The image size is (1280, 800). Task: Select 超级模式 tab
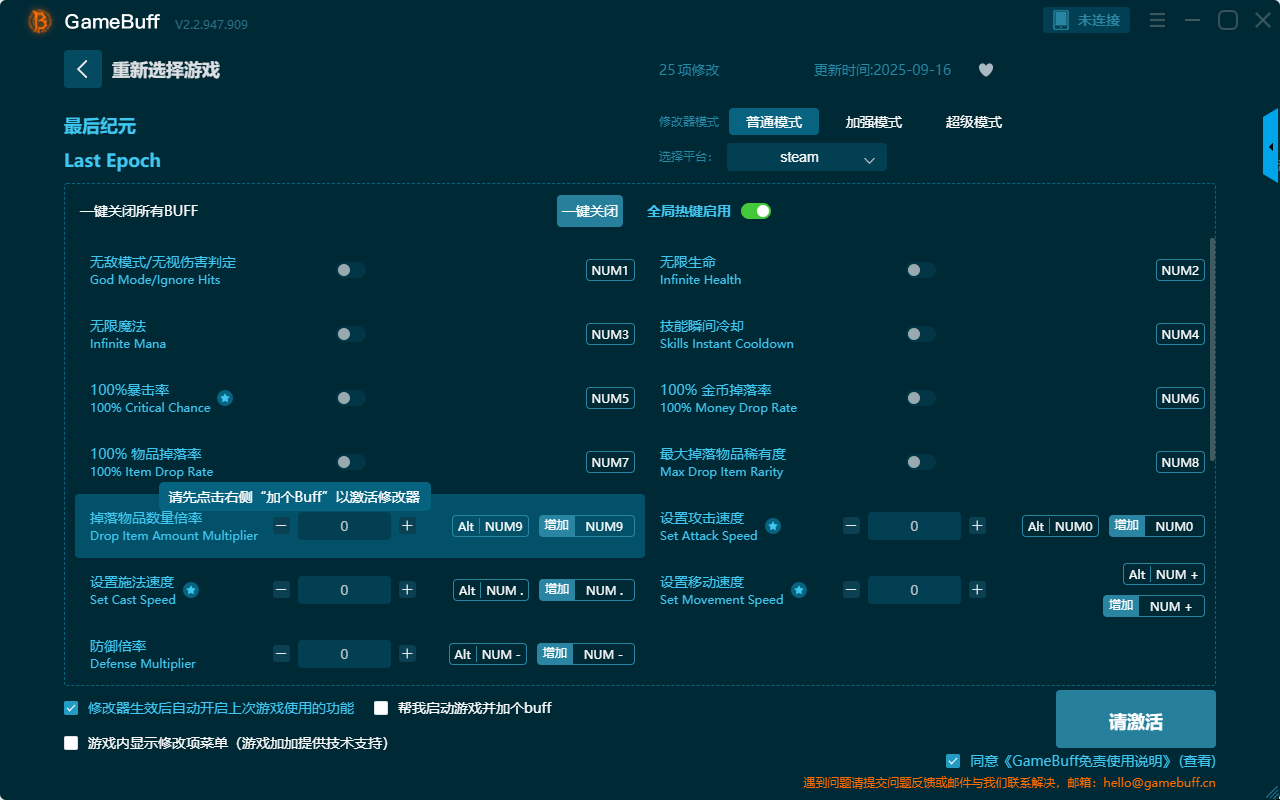(974, 122)
